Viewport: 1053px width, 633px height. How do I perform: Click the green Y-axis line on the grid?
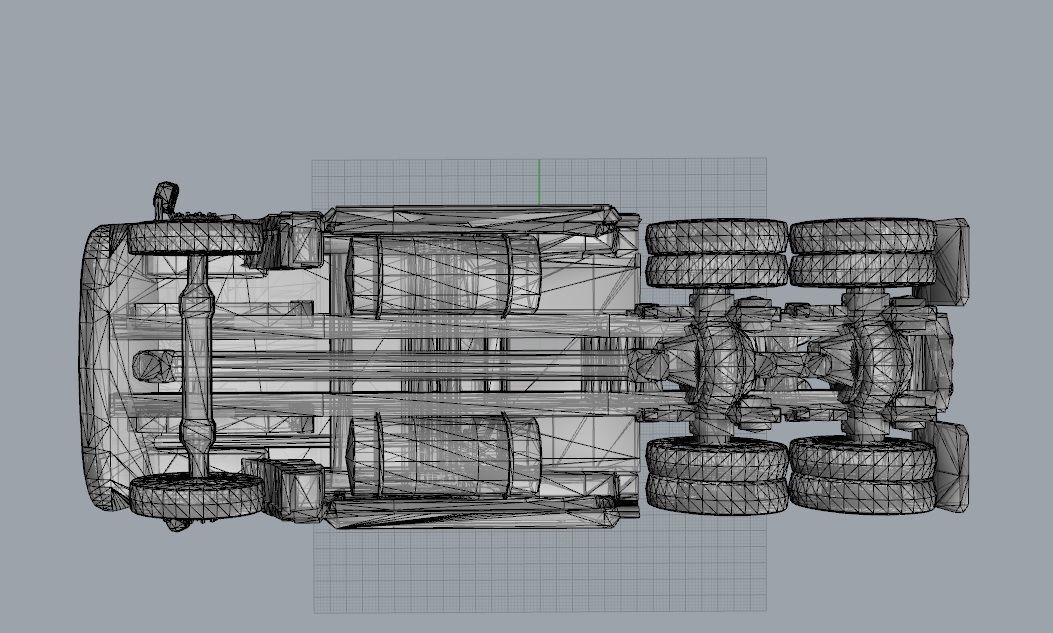tap(539, 182)
